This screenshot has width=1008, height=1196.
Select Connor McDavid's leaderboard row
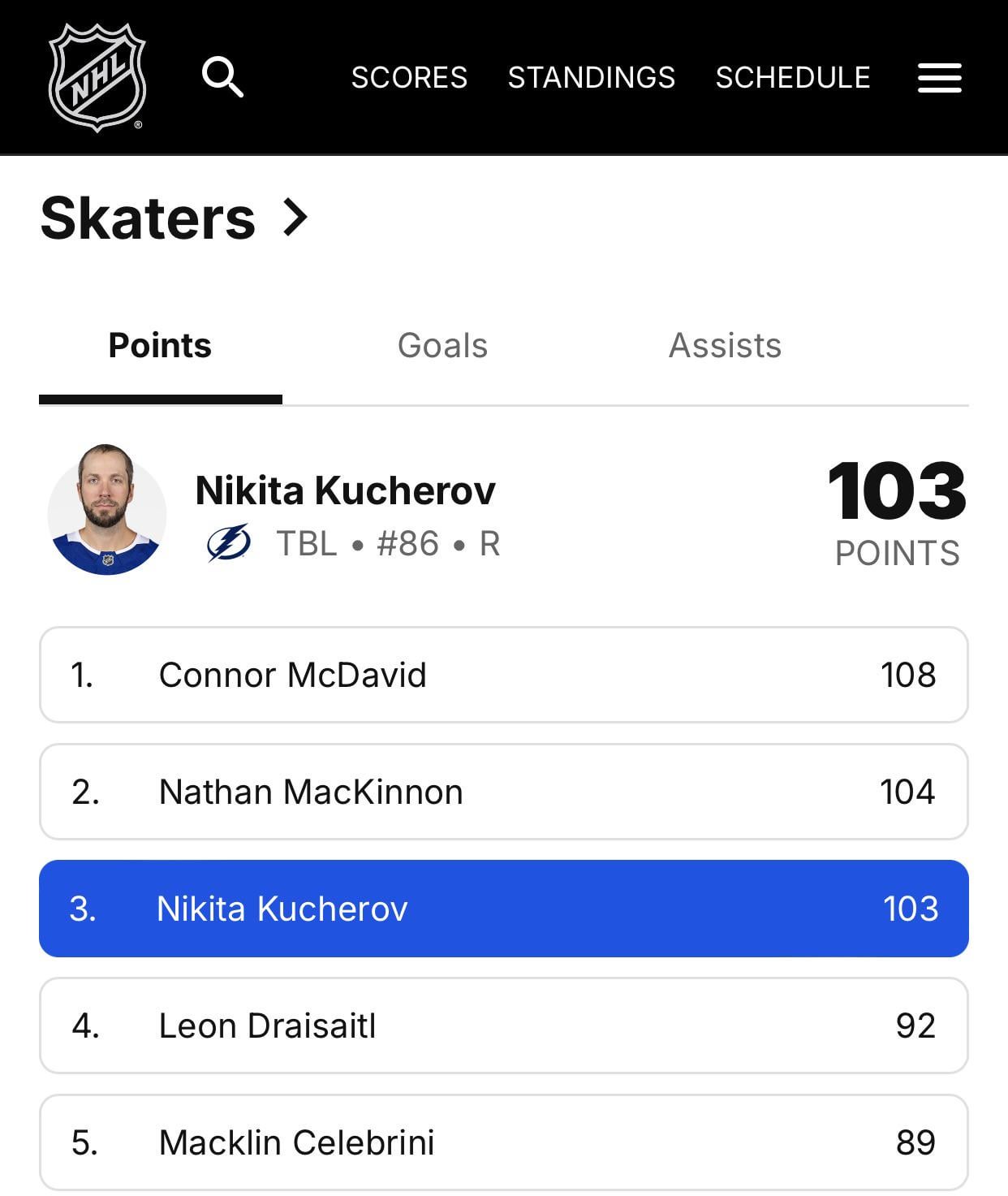[x=503, y=675]
